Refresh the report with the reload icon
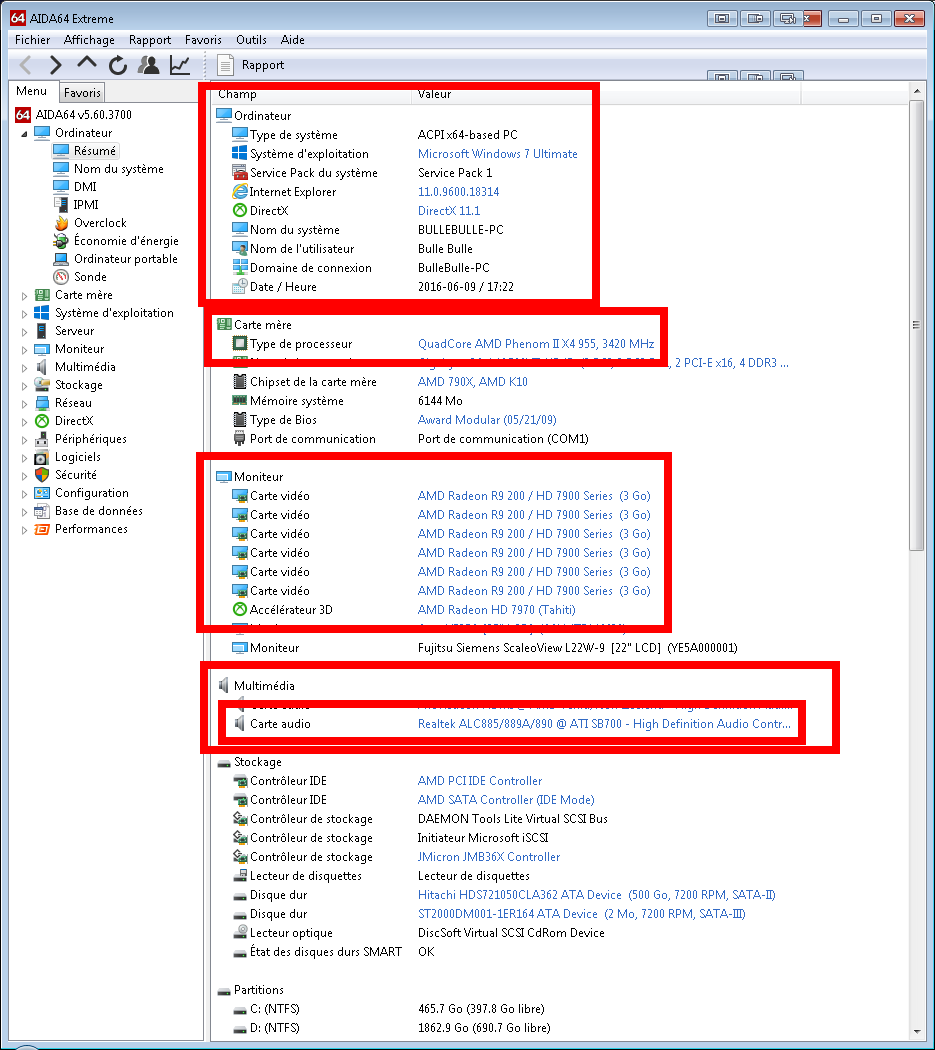 point(118,65)
